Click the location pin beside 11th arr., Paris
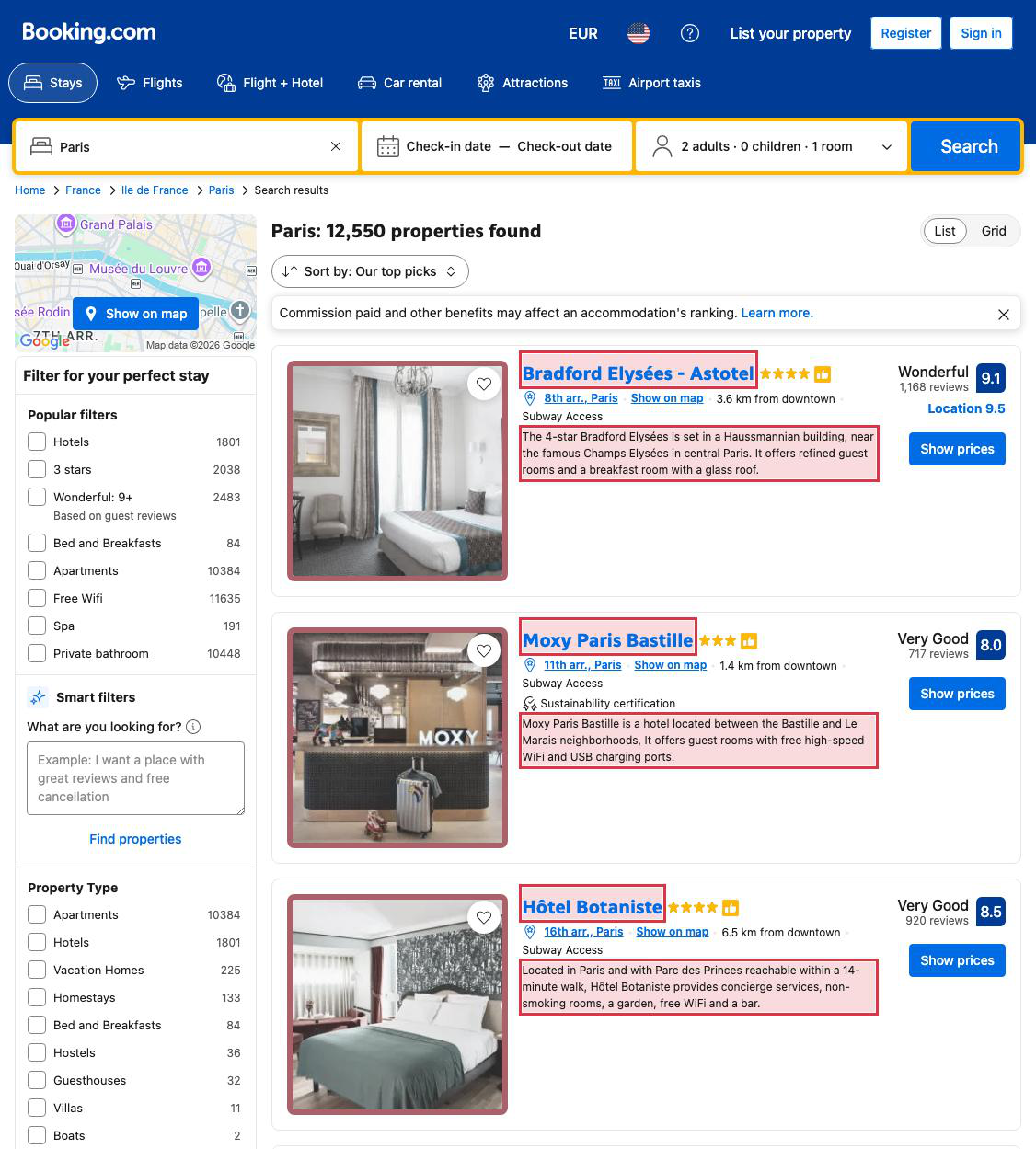This screenshot has height=1149, width=1036. coord(530,665)
